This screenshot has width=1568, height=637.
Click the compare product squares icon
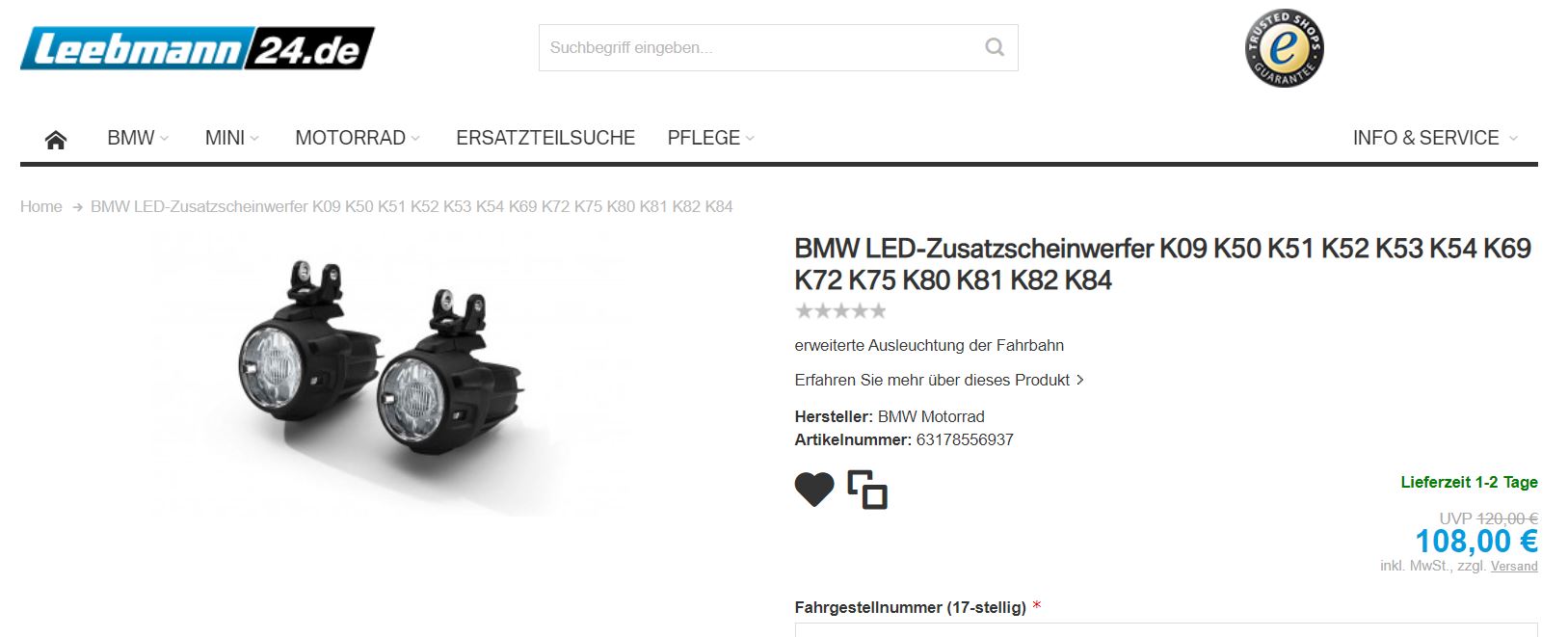pos(867,490)
